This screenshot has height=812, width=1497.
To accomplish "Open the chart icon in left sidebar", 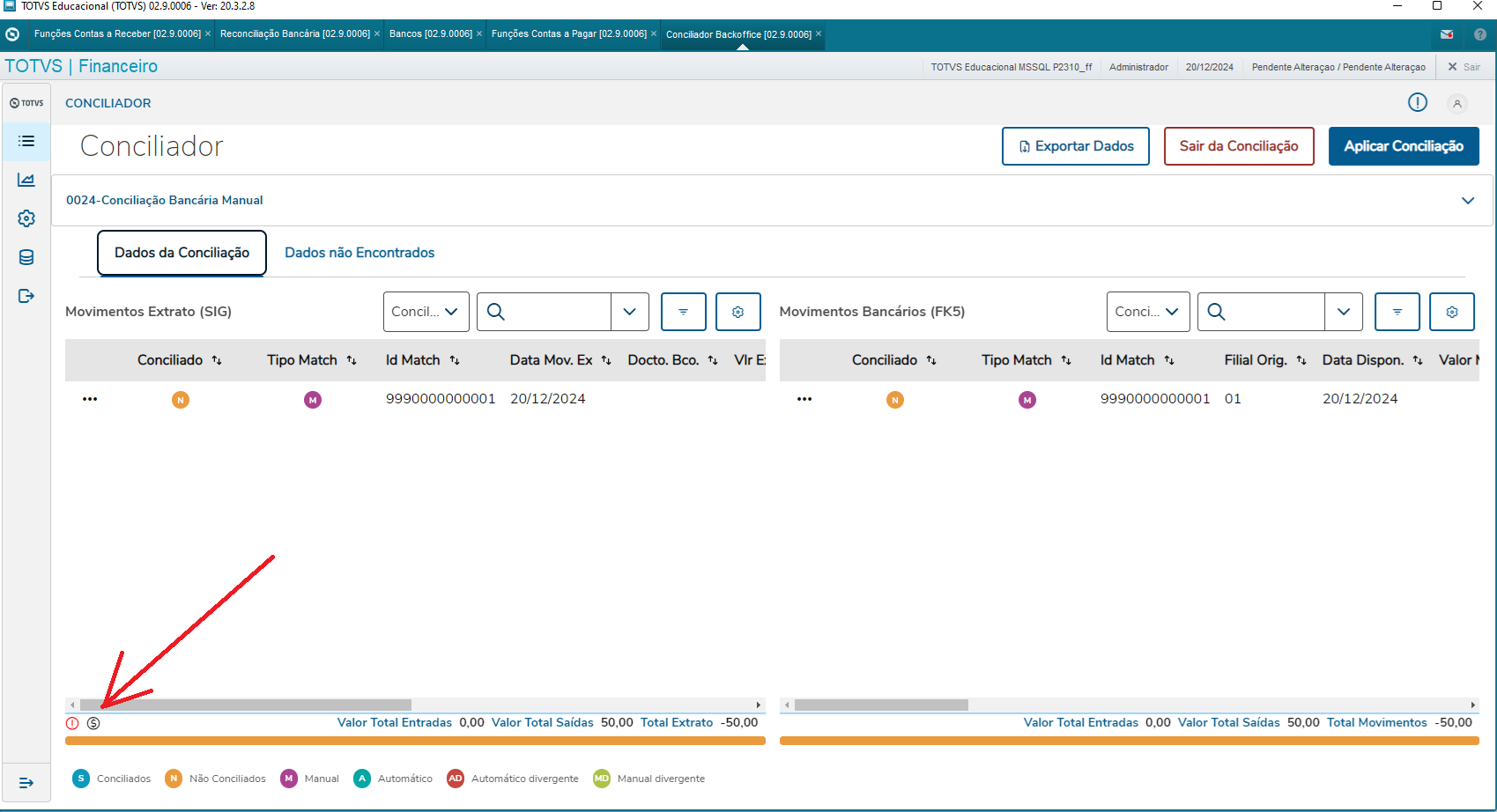I will 26,180.
